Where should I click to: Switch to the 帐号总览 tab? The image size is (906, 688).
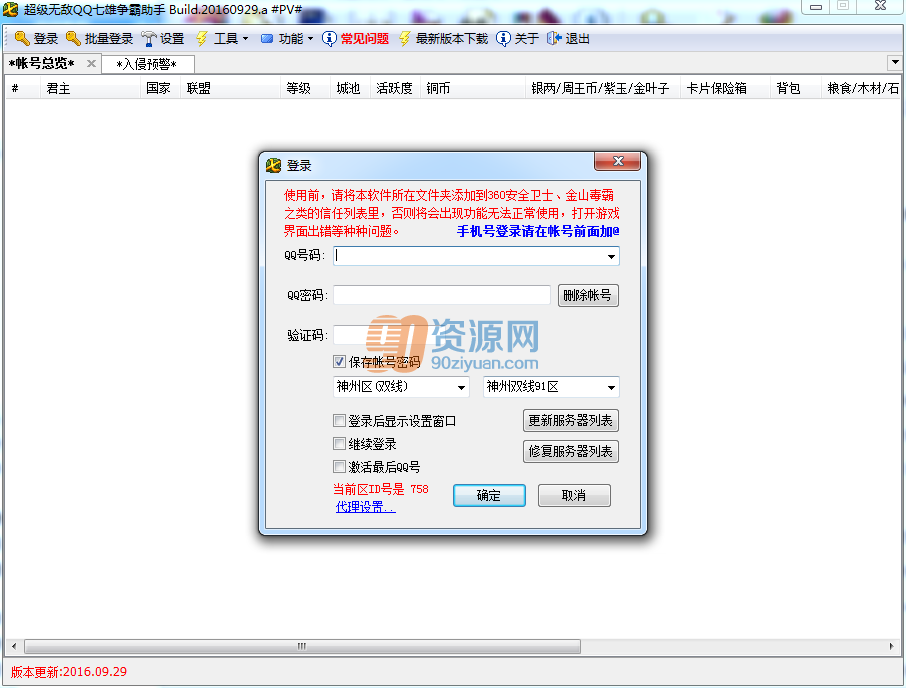(42, 64)
